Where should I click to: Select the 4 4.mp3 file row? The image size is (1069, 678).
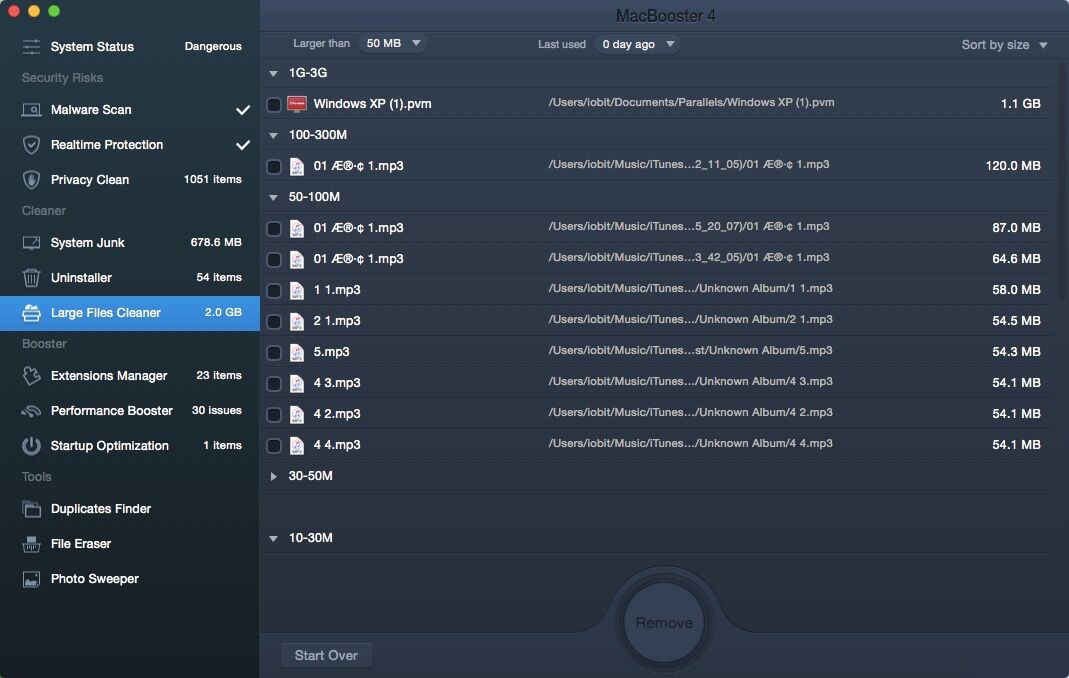(656, 445)
